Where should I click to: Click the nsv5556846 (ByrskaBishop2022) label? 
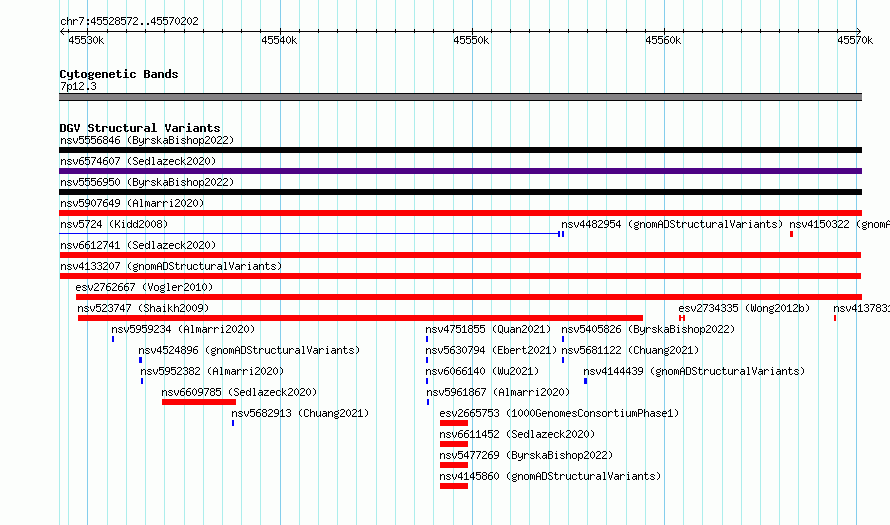coord(147,140)
